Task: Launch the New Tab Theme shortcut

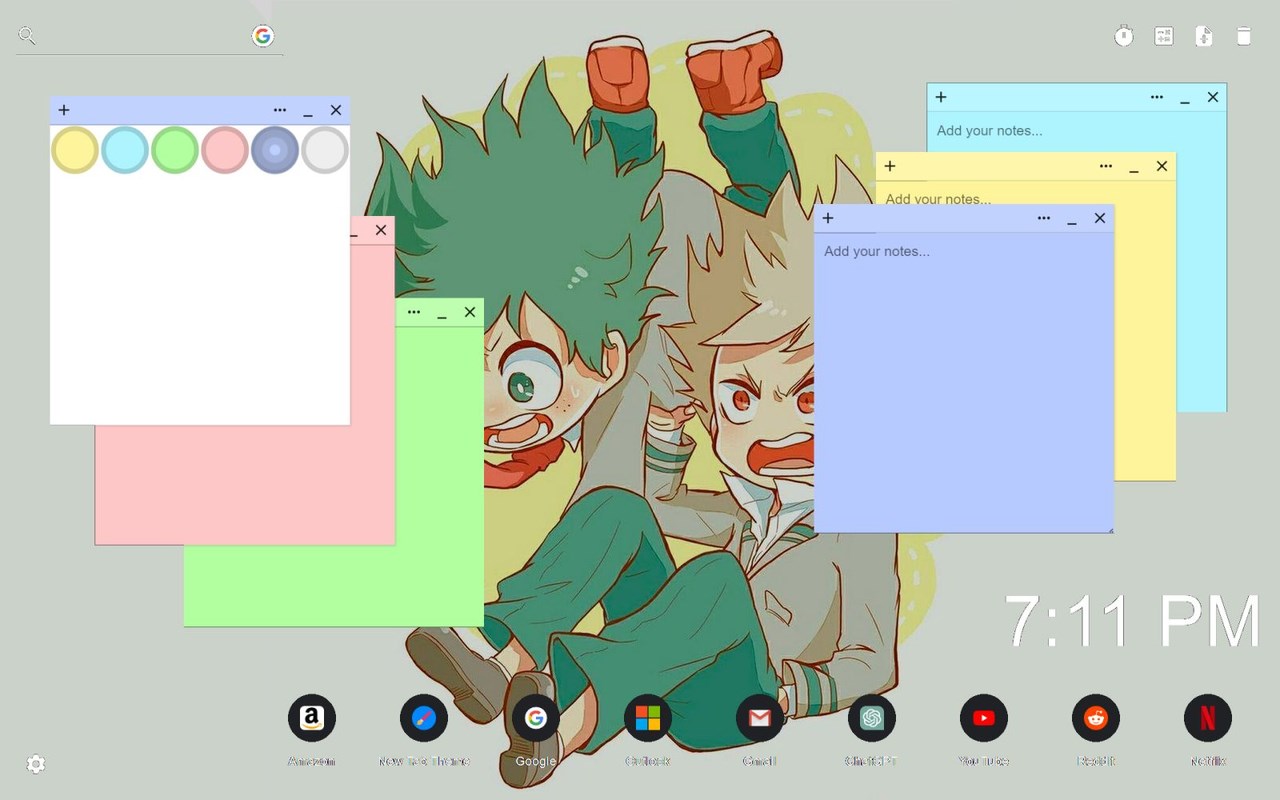Action: (424, 718)
